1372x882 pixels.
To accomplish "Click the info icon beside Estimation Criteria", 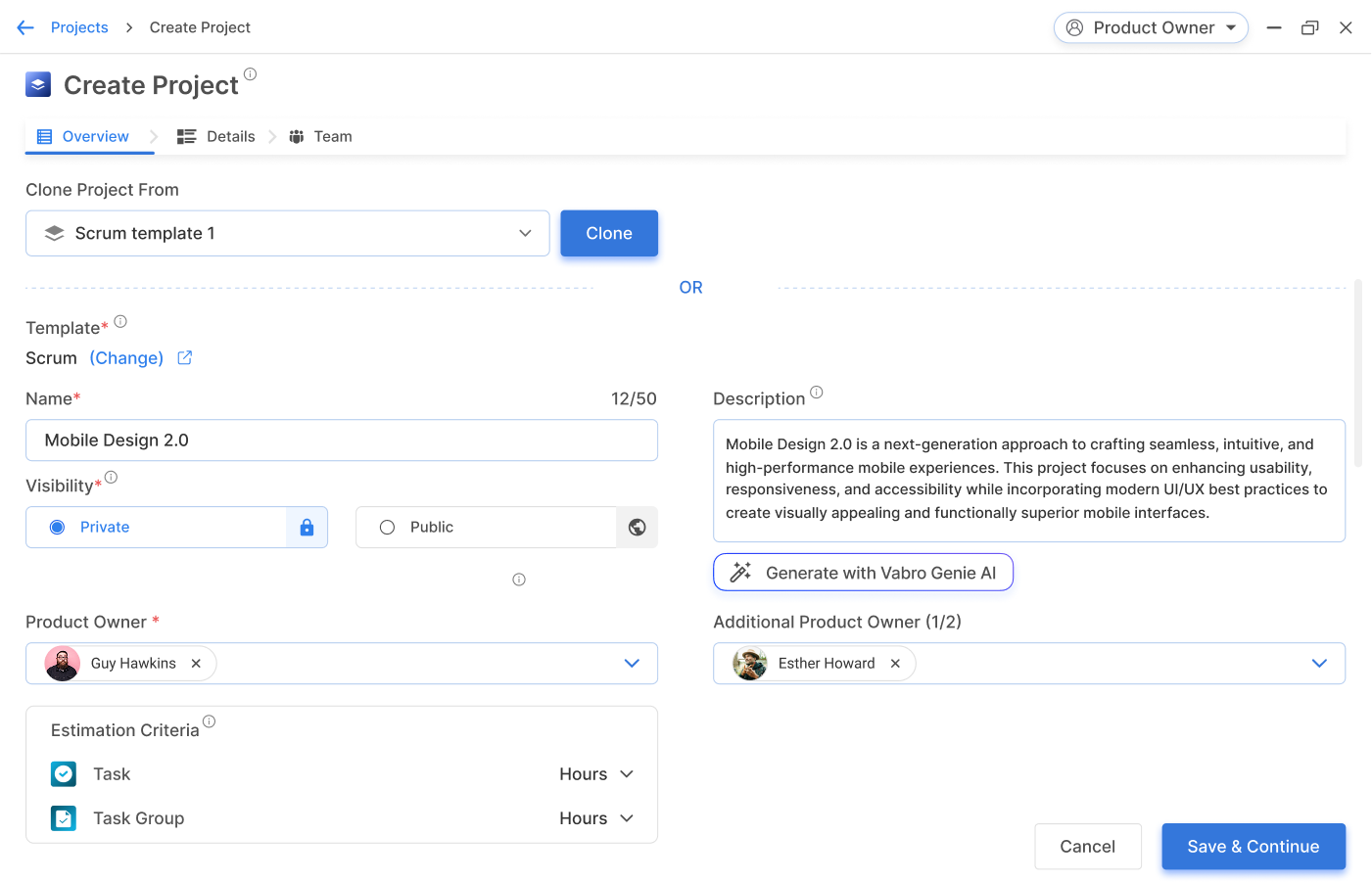I will [x=209, y=721].
